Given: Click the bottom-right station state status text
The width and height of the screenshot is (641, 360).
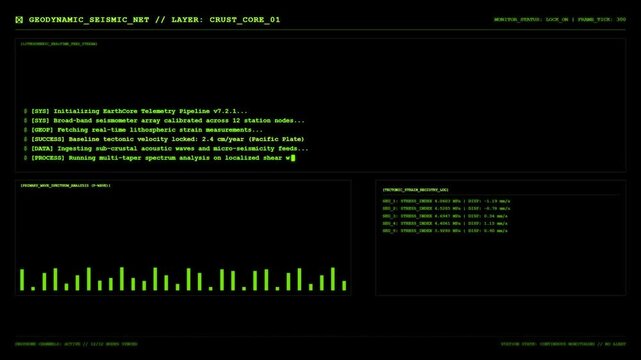Looking at the screenshot, I should pyautogui.click(x=563, y=344).
